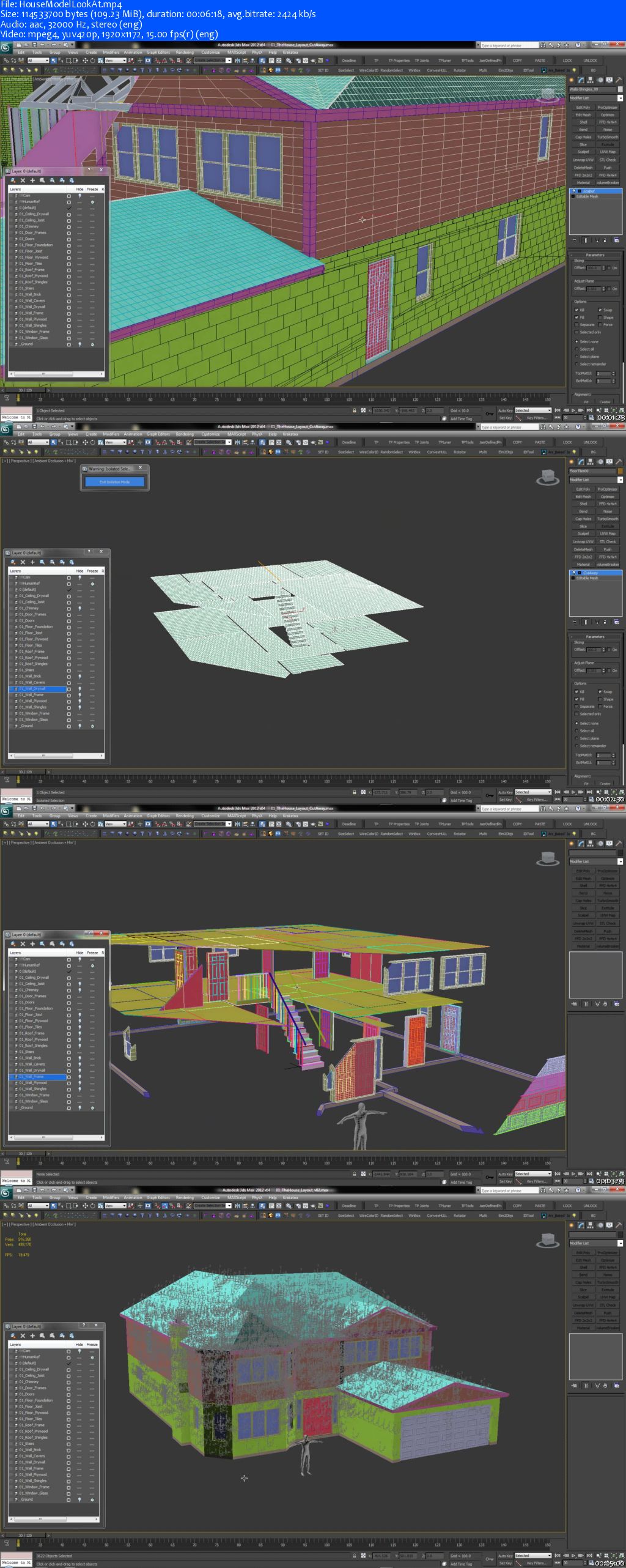Click Exit Isolation Mode button
The image size is (626, 1568).
[114, 482]
